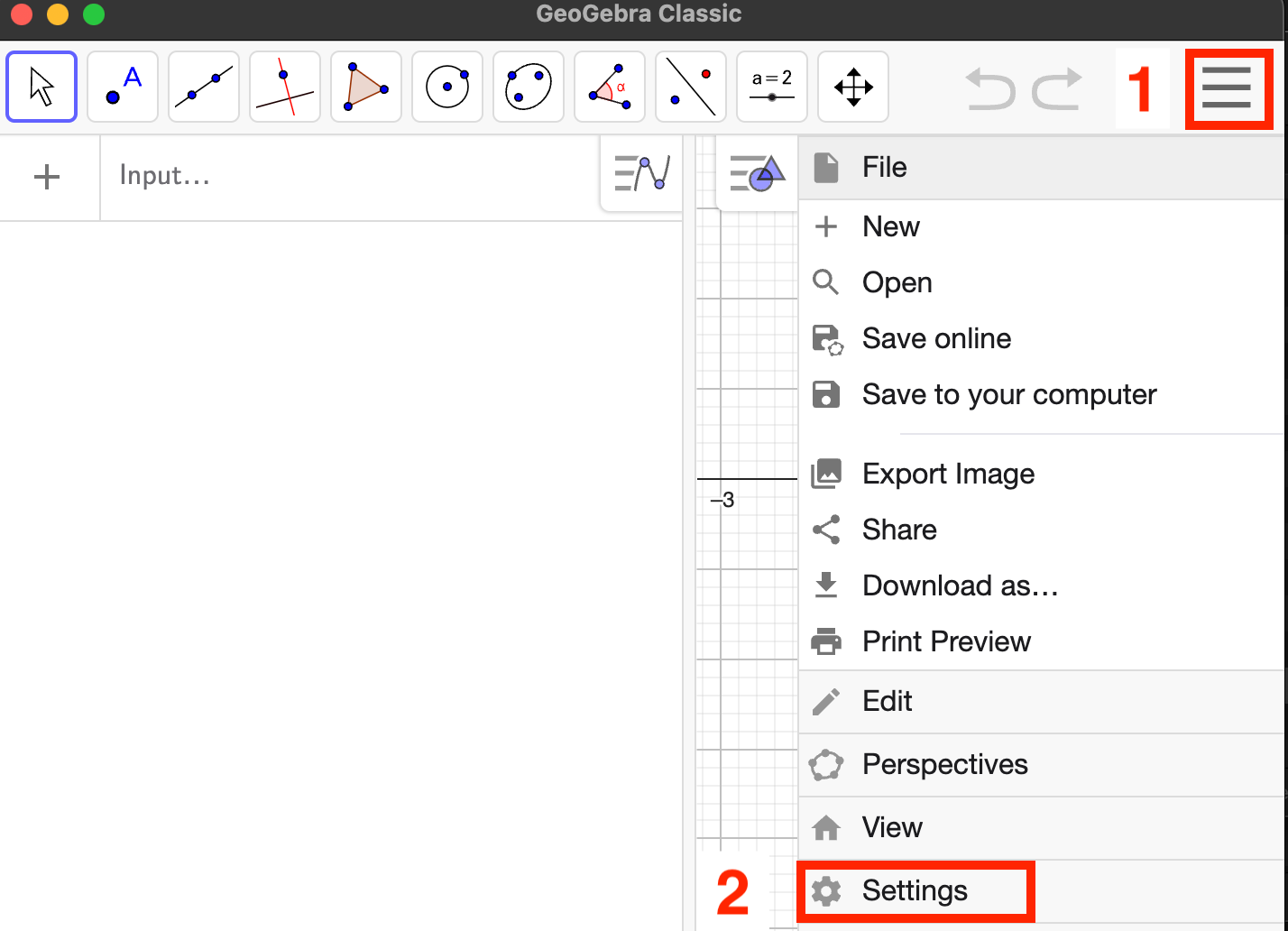Select the Slider a=2 tool
Screen dimensions: 1288x931
[772, 87]
